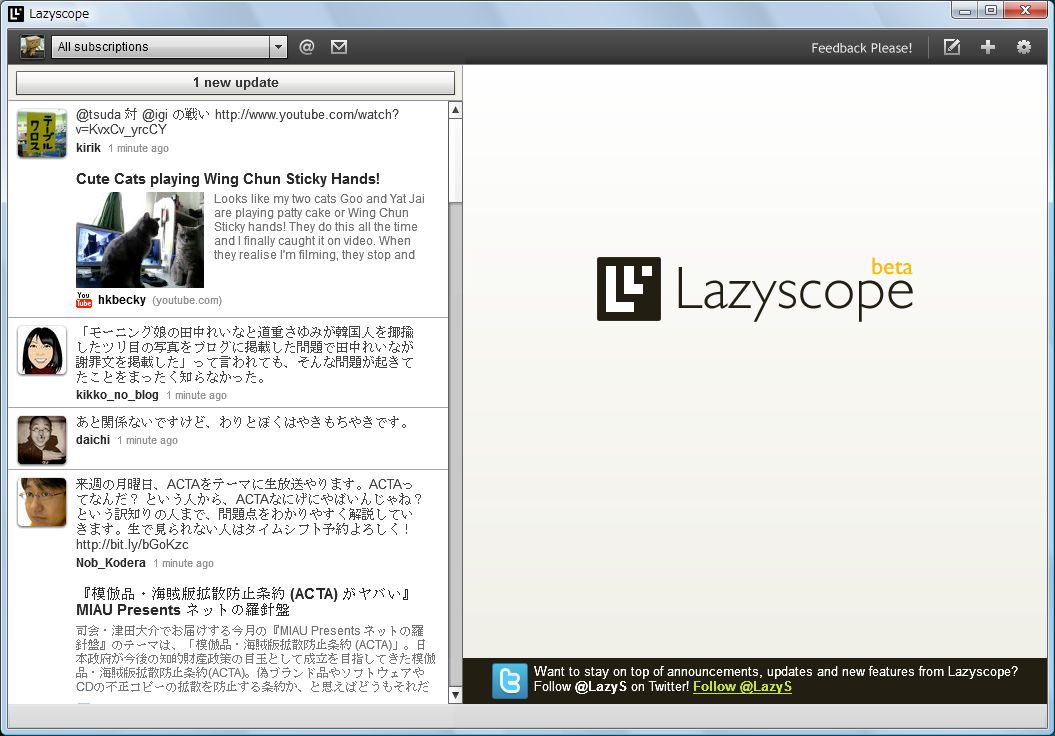Minimize the Lazyscope window
1055x736 pixels.
coord(965,11)
